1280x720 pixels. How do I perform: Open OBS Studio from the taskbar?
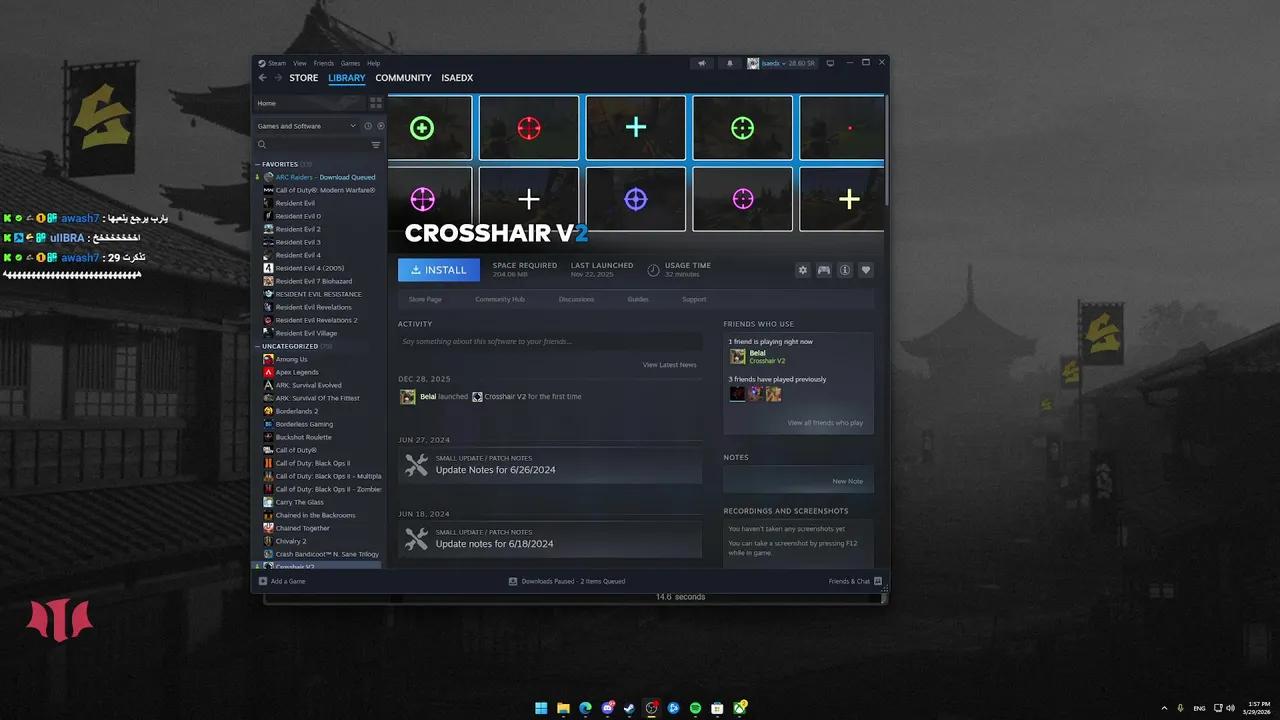(x=651, y=708)
